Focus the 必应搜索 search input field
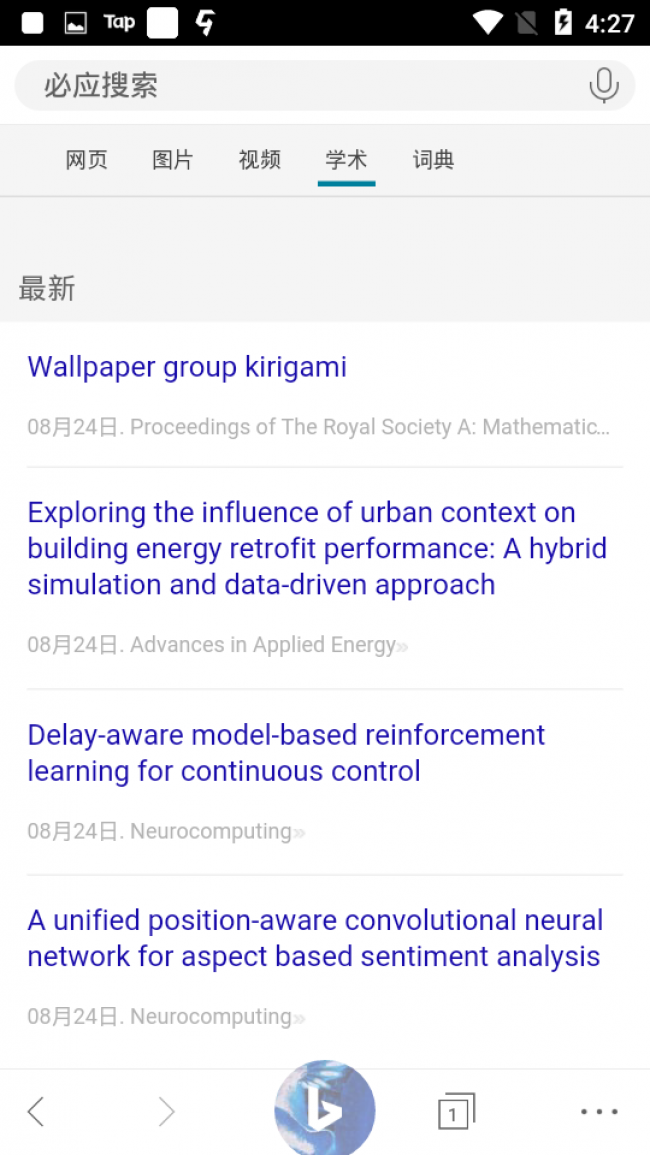The width and height of the screenshot is (650, 1155). tap(300, 86)
